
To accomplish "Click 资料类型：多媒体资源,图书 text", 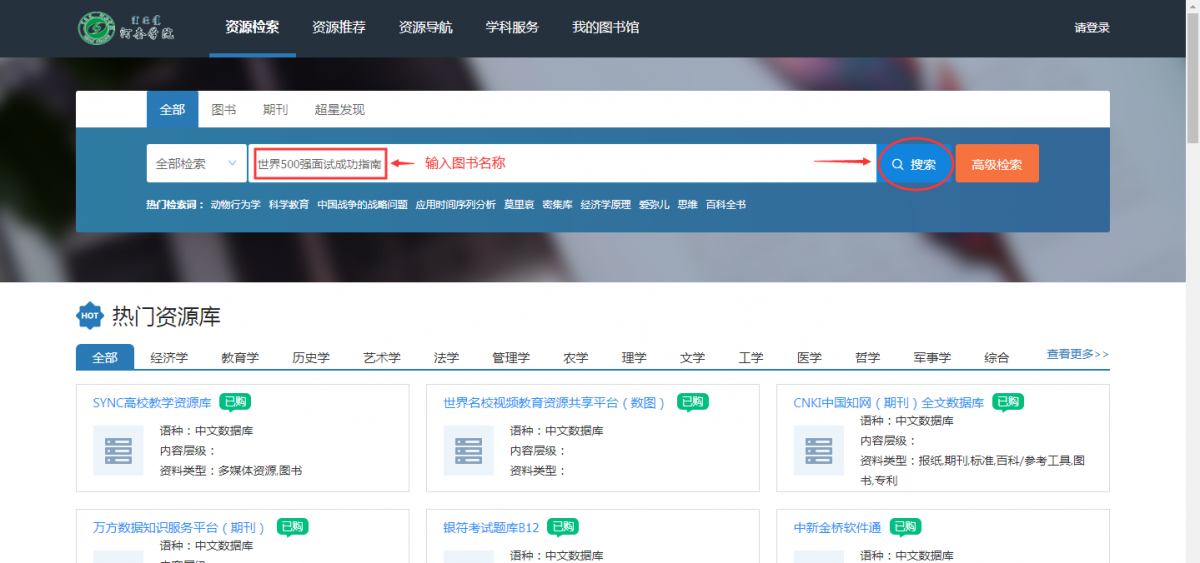I will coord(231,470).
